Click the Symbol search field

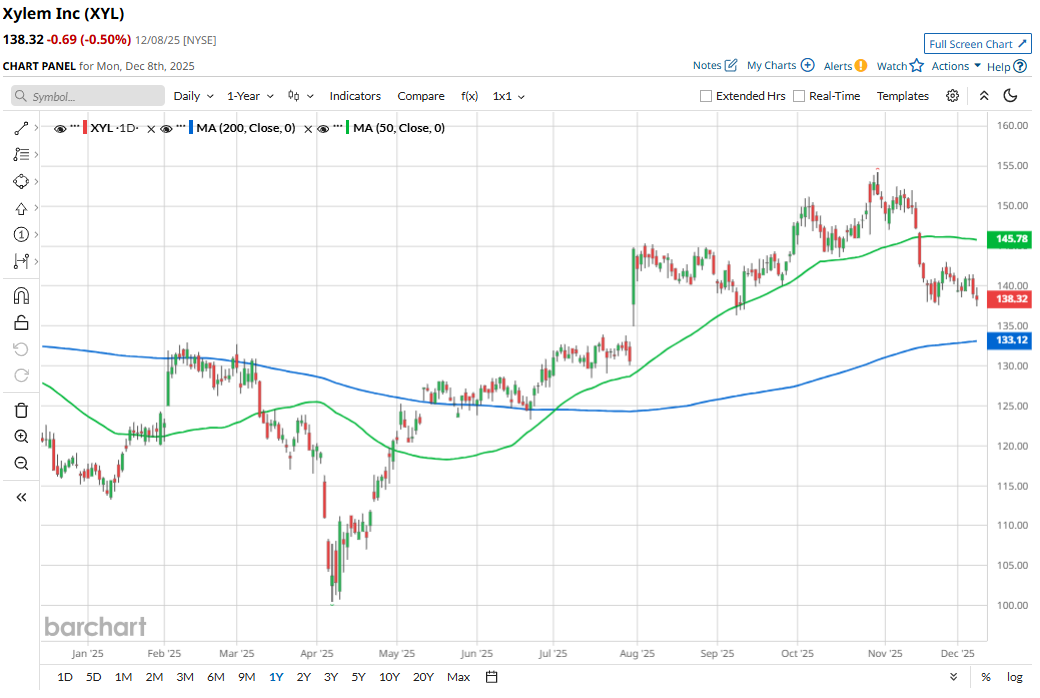[x=88, y=97]
